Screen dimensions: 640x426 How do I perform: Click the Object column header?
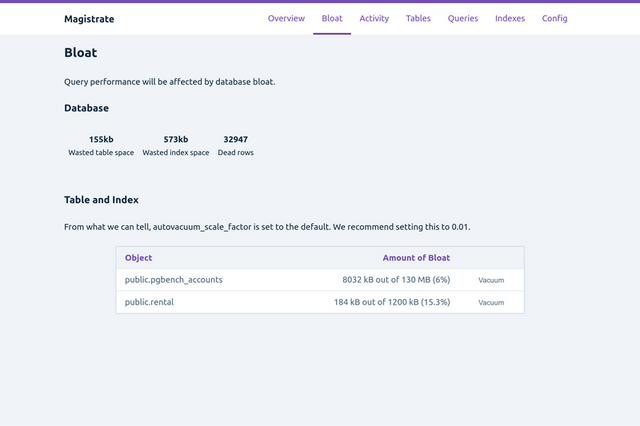pos(139,258)
